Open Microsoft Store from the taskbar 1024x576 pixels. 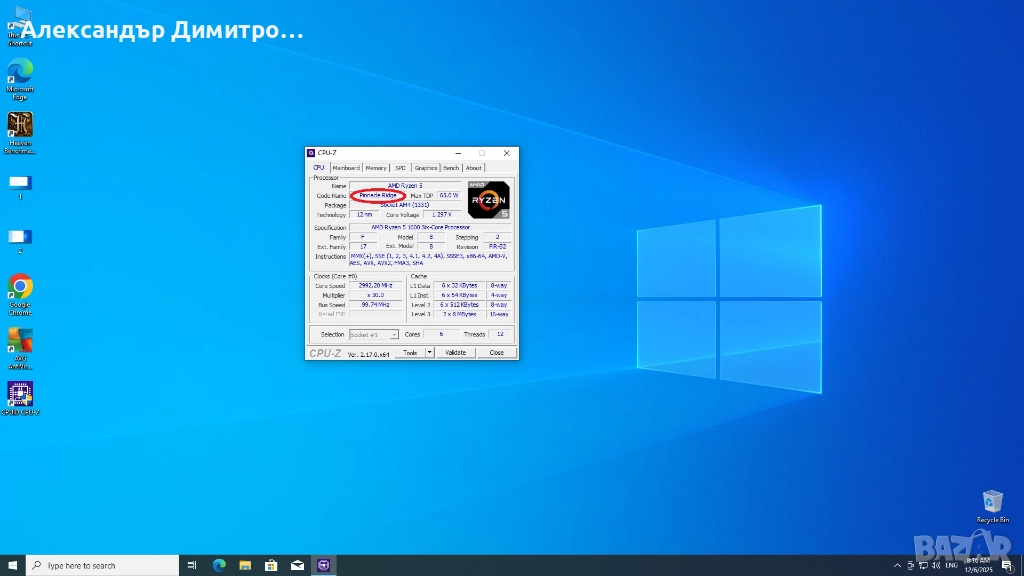(x=270, y=565)
